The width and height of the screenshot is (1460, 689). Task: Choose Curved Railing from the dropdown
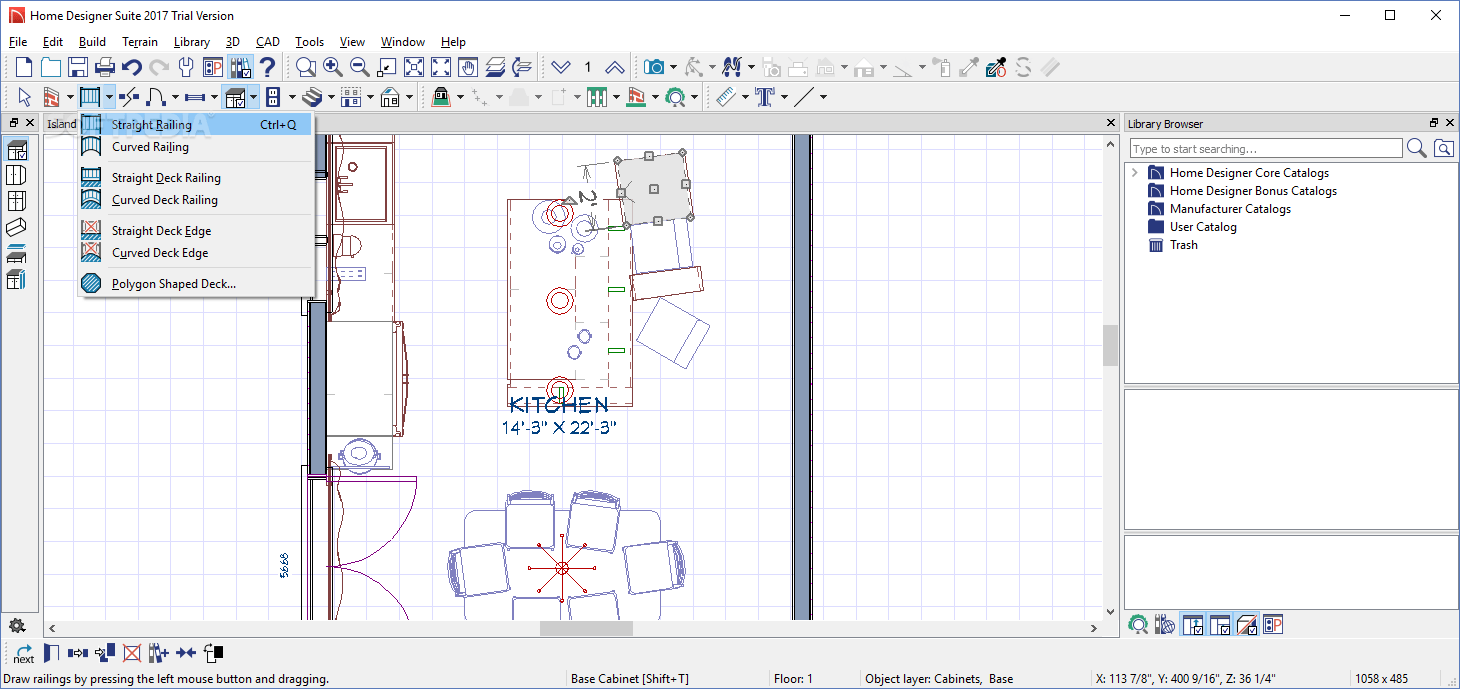click(196, 147)
